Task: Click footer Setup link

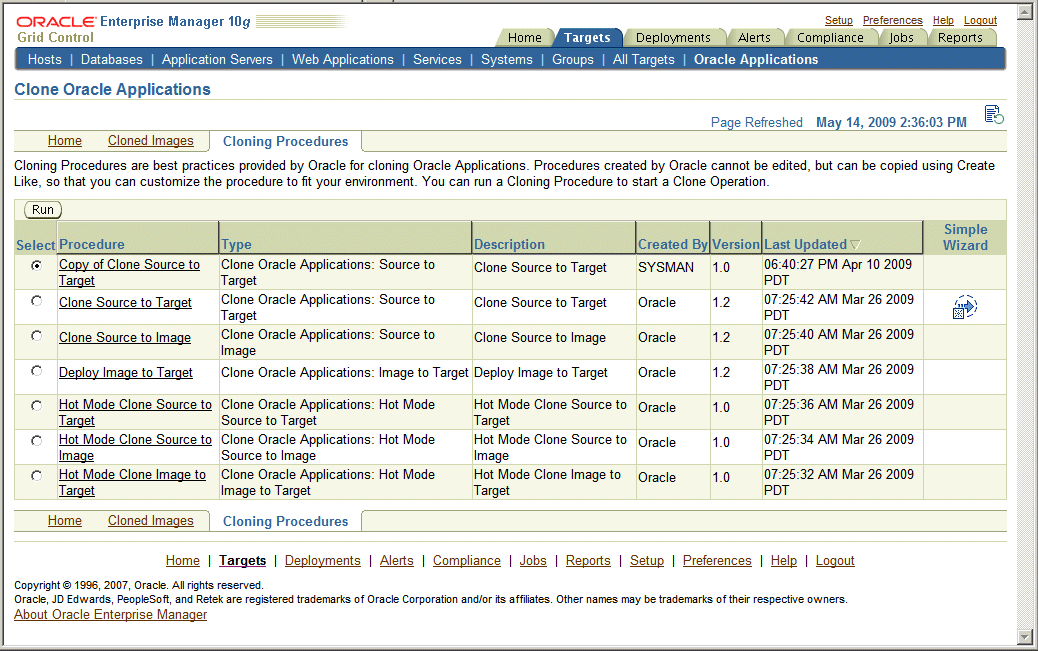Action: pyautogui.click(x=647, y=561)
